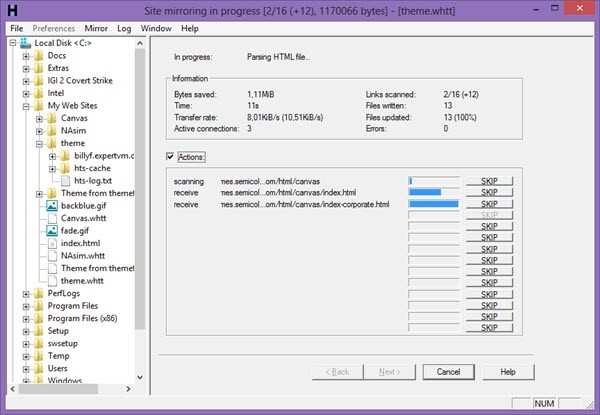Select the NAsim.whtt file icon
Image resolution: width=600 pixels, height=415 pixels.
click(52, 256)
